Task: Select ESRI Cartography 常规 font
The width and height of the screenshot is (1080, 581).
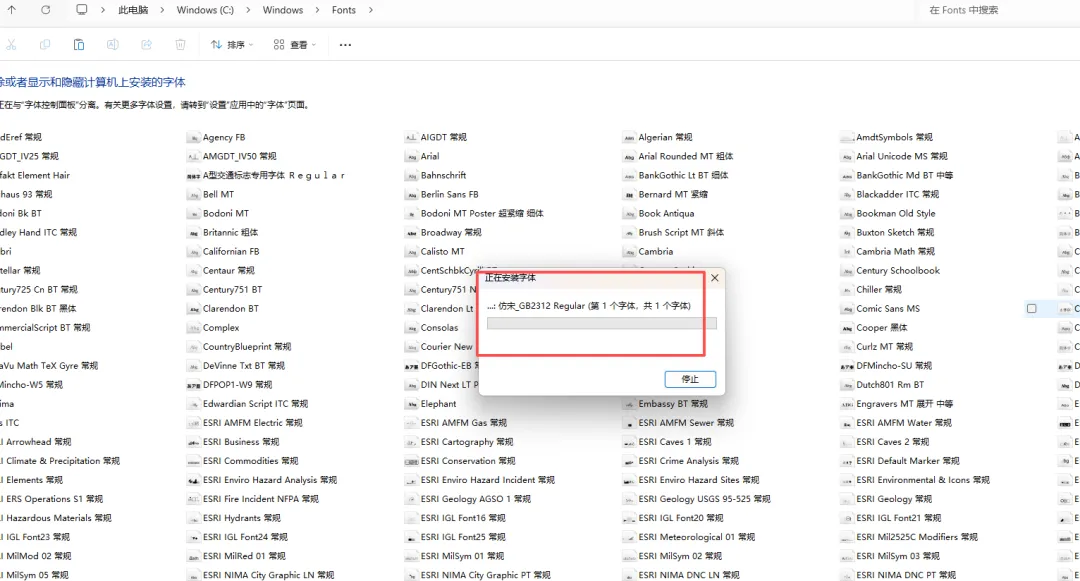Action: pyautogui.click(x=467, y=442)
